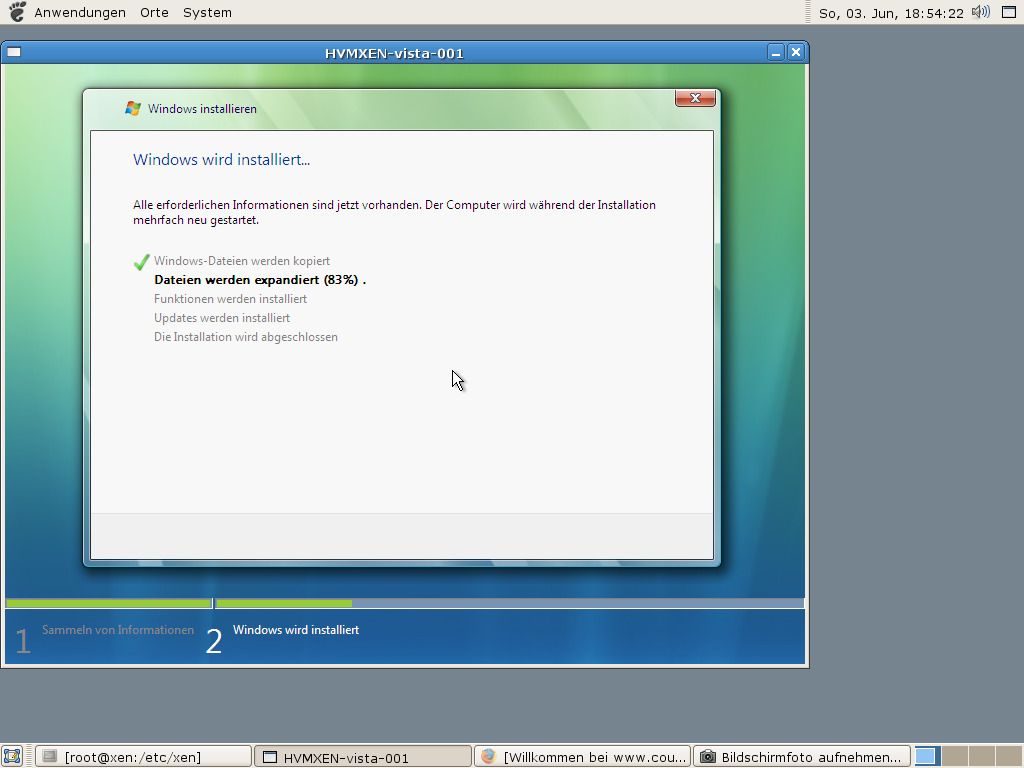Click the second installation progress bar
Screen dimensions: 1024x768
(x=510, y=603)
